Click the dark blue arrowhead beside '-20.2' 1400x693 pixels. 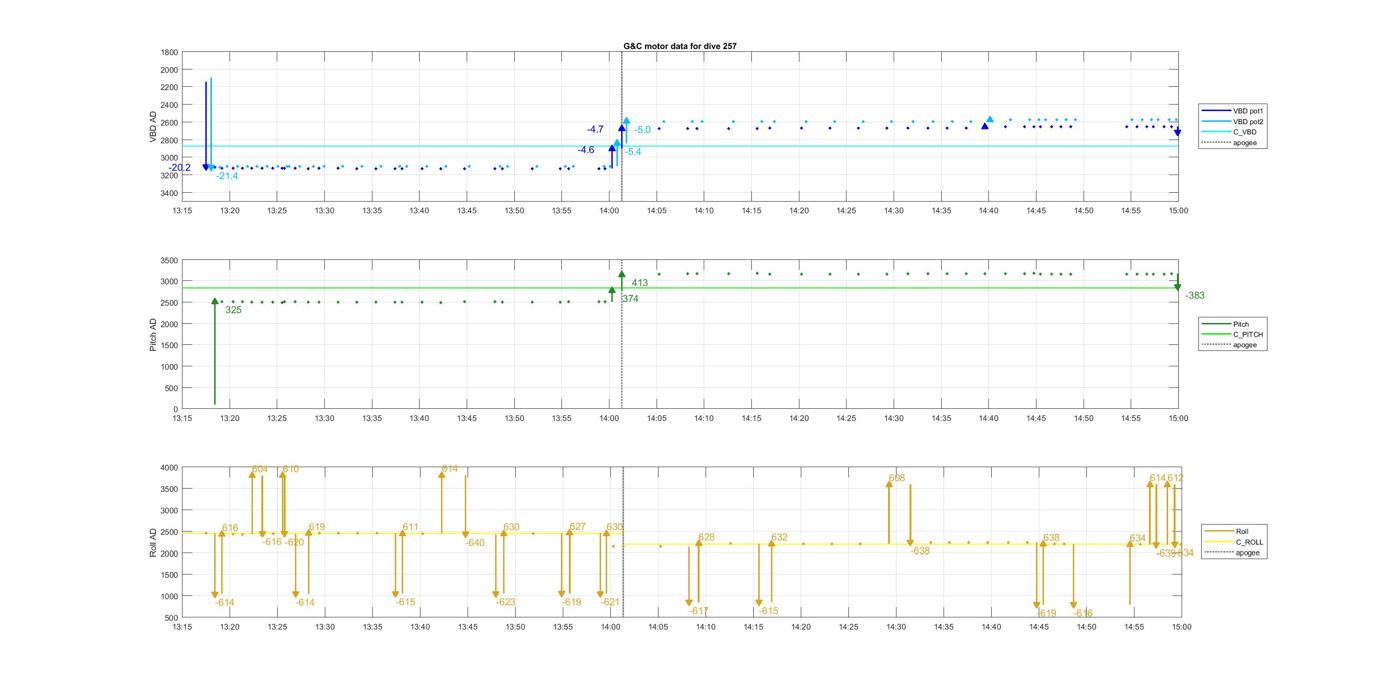pos(206,167)
